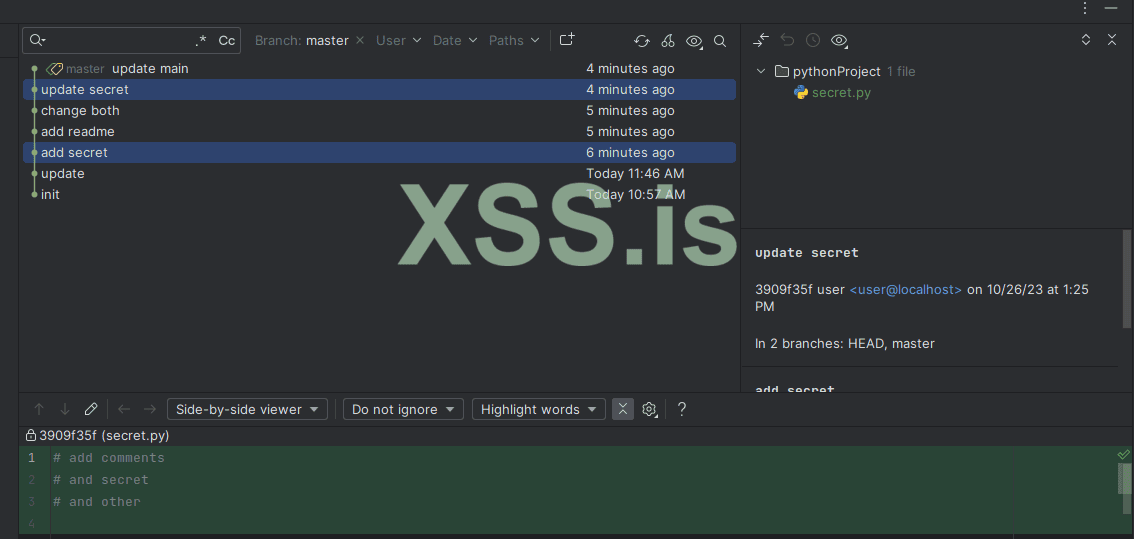Click the '1 file' count label
The width and height of the screenshot is (1134, 539).
901,72
